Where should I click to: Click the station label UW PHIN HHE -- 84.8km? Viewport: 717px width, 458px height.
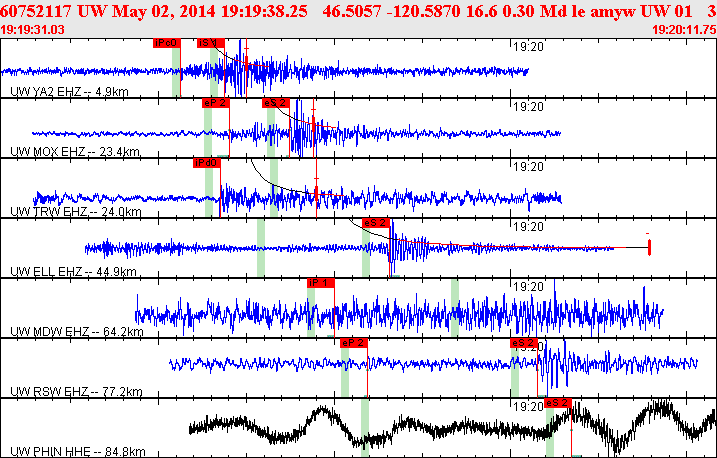(x=78, y=452)
